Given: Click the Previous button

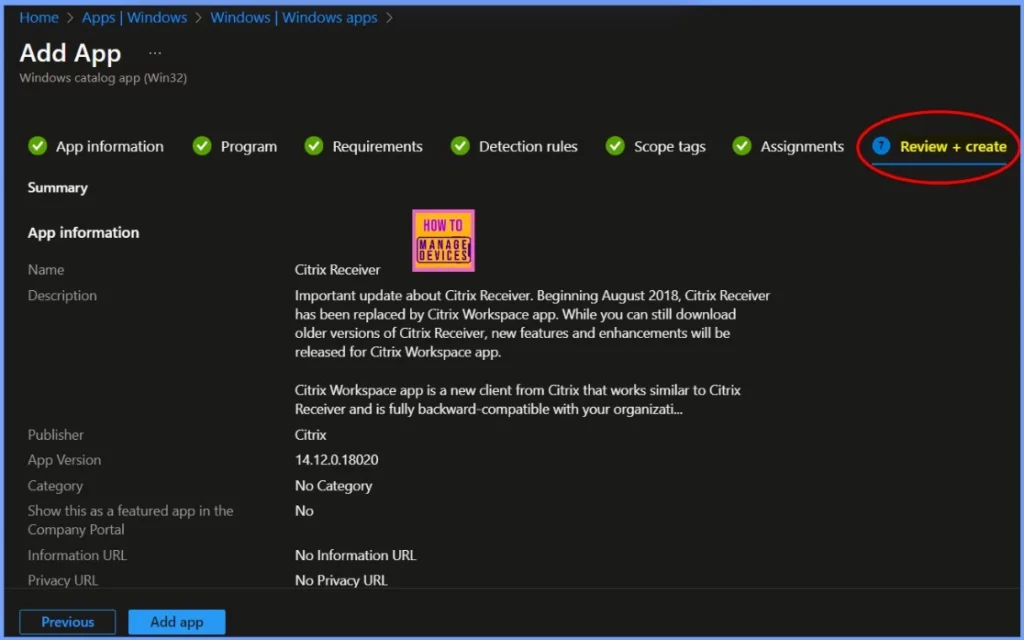Looking at the screenshot, I should 67,622.
